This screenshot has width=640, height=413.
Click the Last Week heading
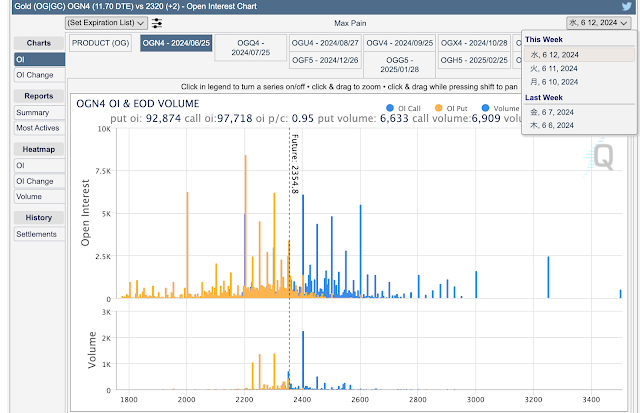click(x=544, y=98)
